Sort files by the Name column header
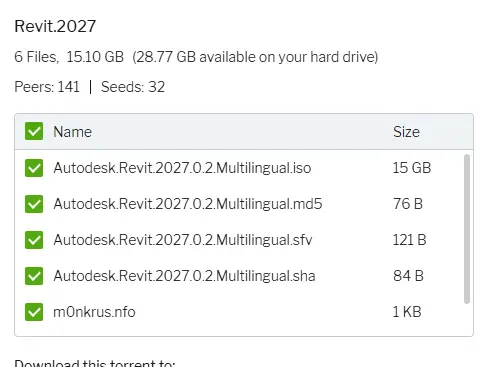 click(x=72, y=132)
